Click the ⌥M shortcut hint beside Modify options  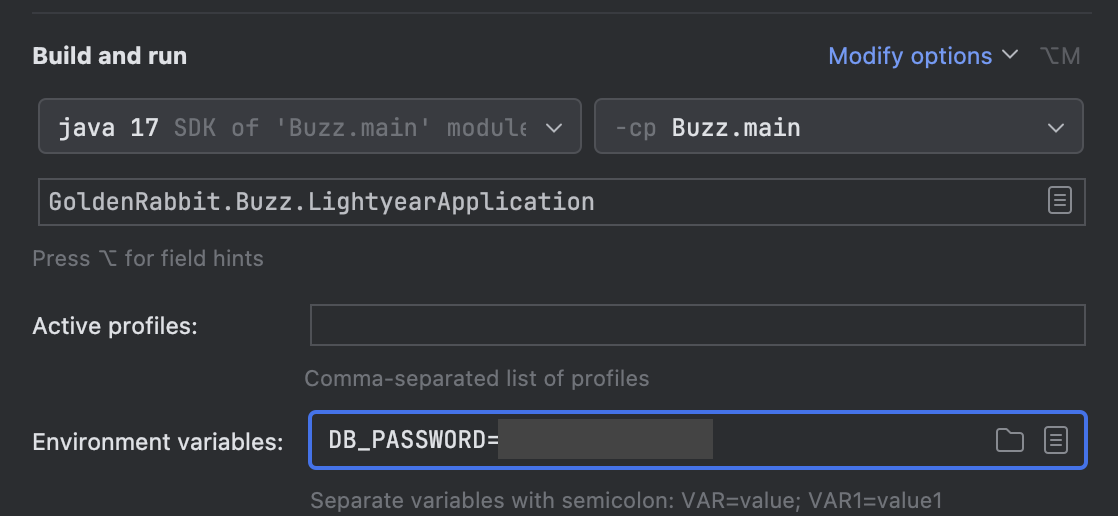coord(1060,56)
